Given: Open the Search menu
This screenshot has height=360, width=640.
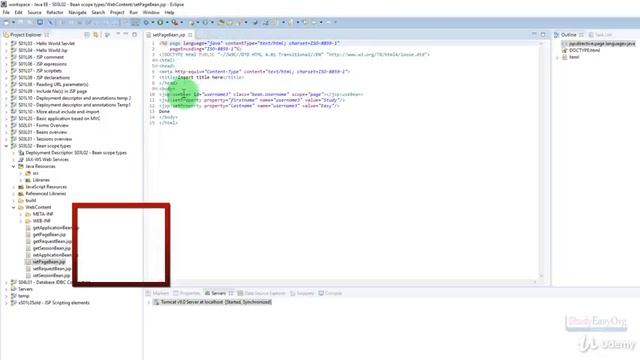Looking at the screenshot, I should (98, 12).
